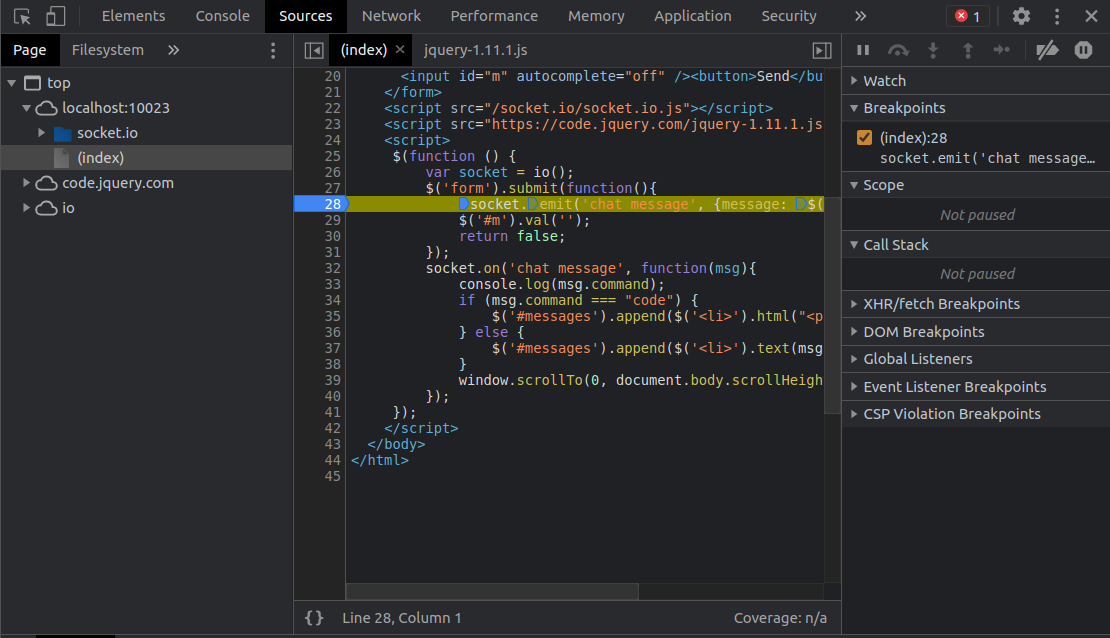Expand the io domain node

[26, 207]
